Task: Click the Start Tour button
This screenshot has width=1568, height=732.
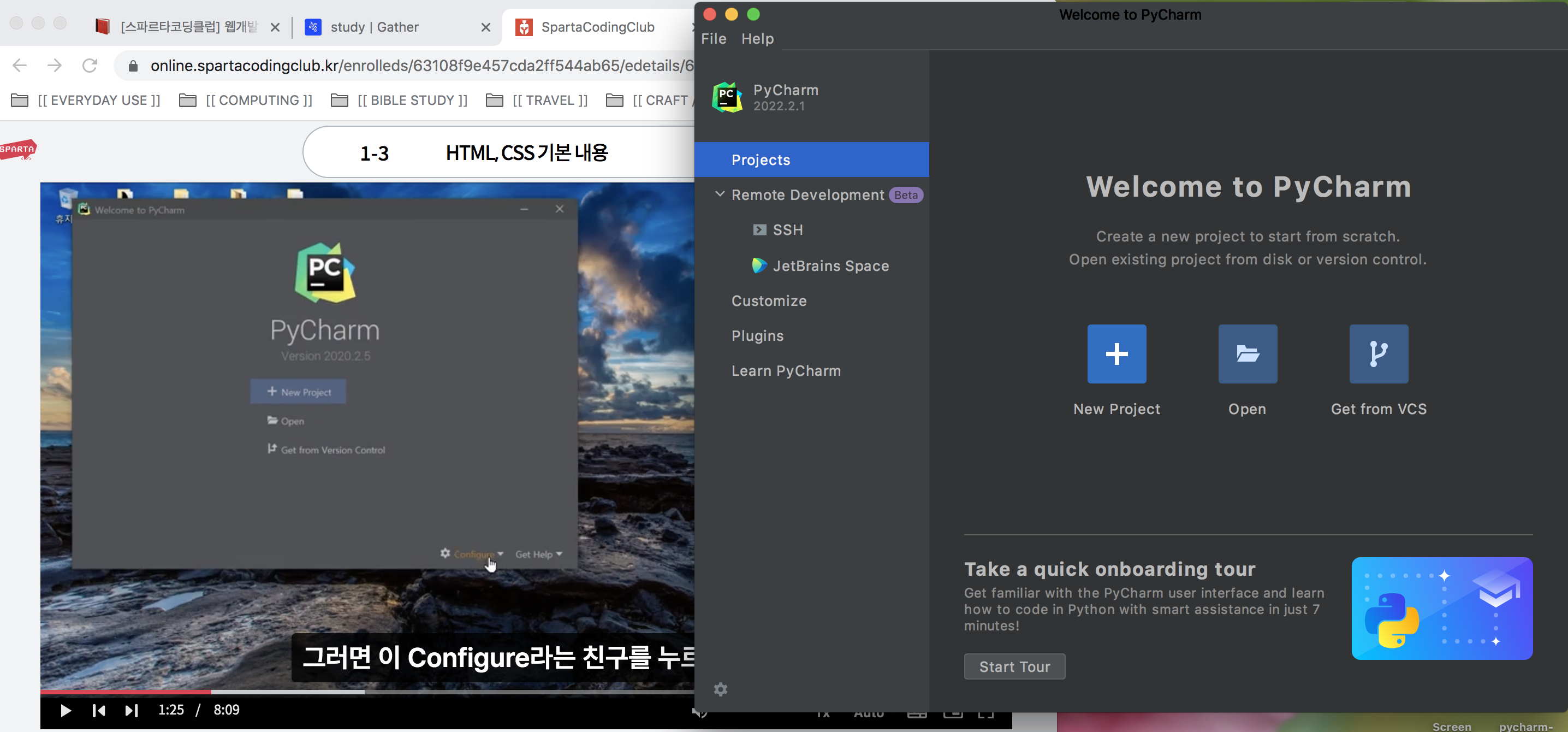Action: pyautogui.click(x=1014, y=667)
